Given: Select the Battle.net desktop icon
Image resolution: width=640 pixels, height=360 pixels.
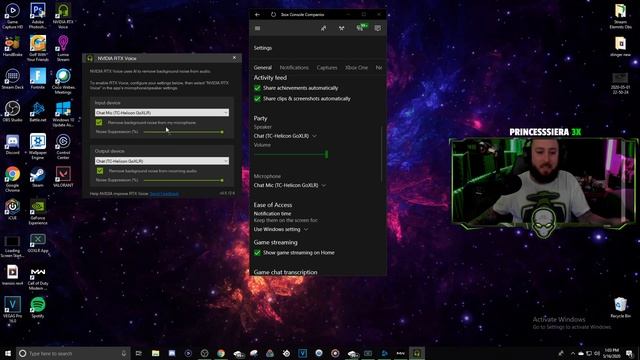Looking at the screenshot, I should pyautogui.click(x=38, y=111).
